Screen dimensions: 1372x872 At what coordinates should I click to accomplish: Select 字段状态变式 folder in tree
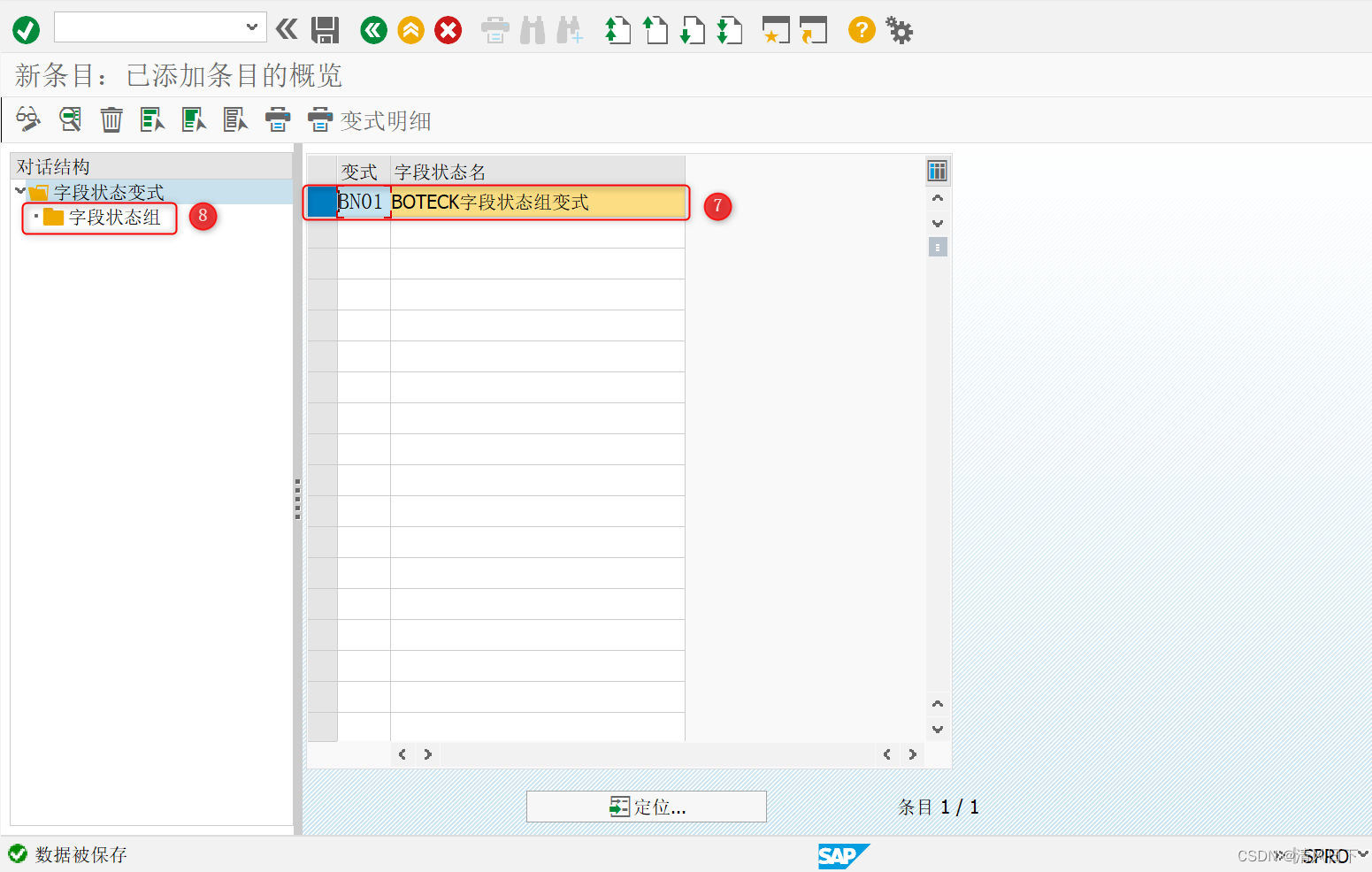point(108,192)
